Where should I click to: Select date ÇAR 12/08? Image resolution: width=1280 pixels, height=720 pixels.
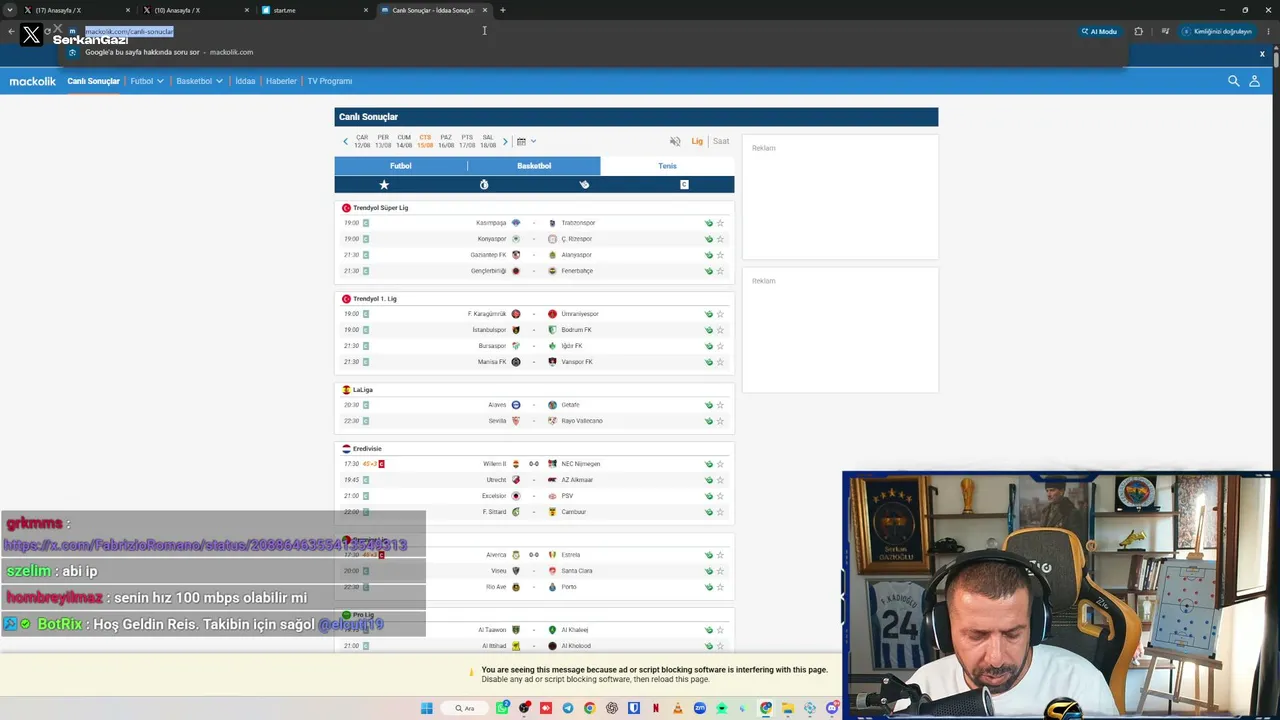362,141
